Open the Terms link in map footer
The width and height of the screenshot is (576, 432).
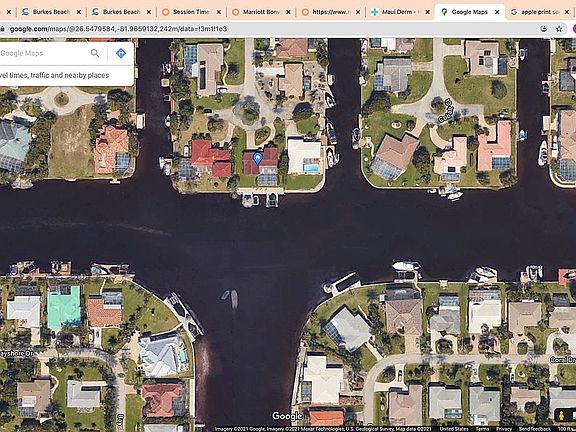[x=482, y=429]
